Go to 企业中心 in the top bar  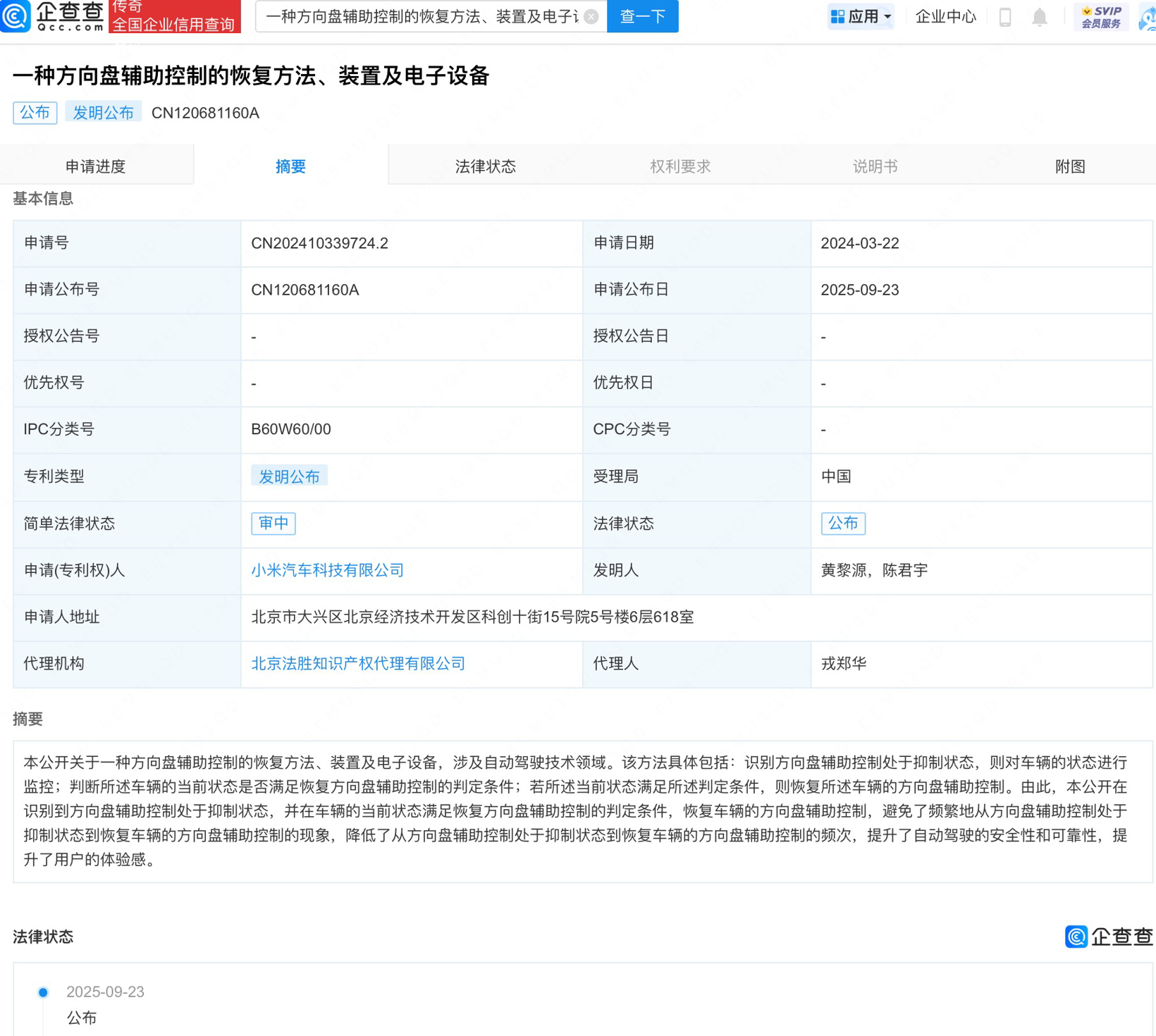pyautogui.click(x=945, y=16)
